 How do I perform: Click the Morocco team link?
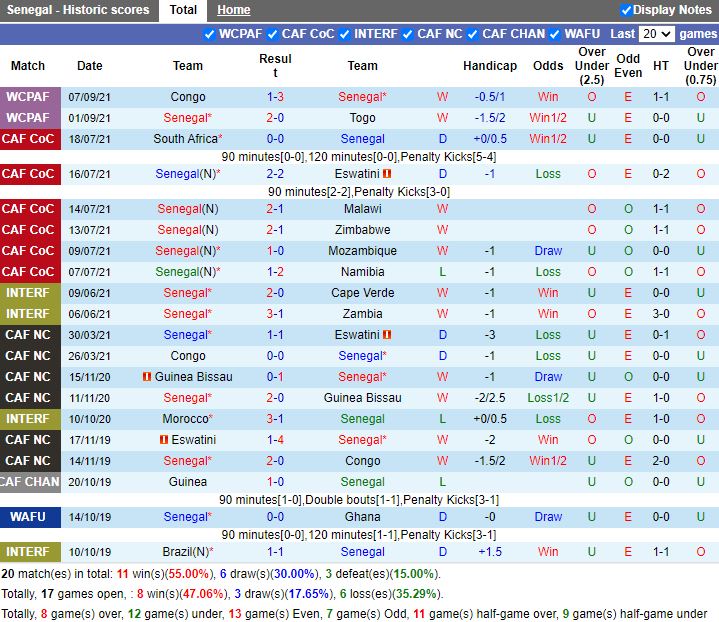coord(186,419)
